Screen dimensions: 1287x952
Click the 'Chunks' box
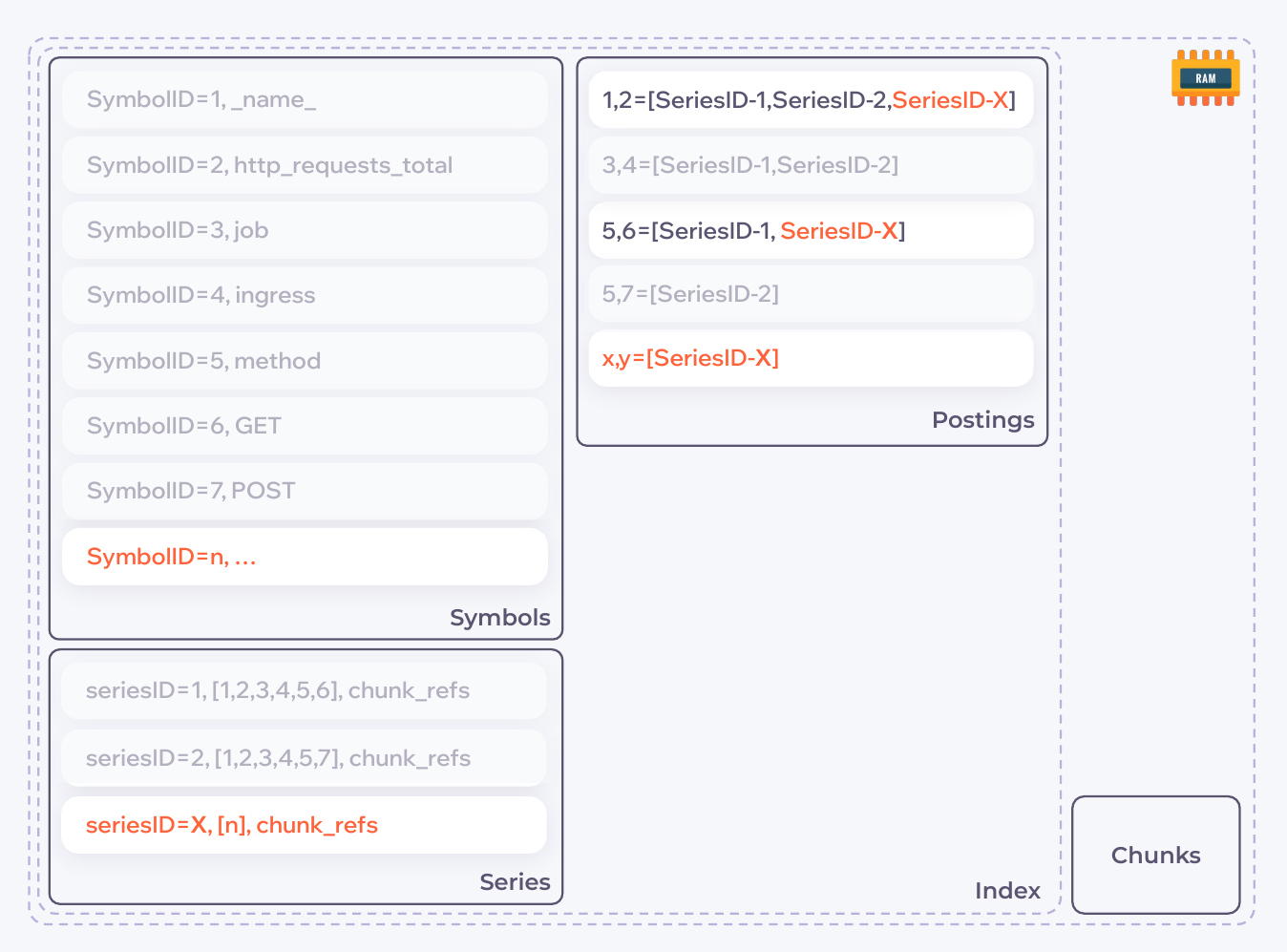(1156, 855)
